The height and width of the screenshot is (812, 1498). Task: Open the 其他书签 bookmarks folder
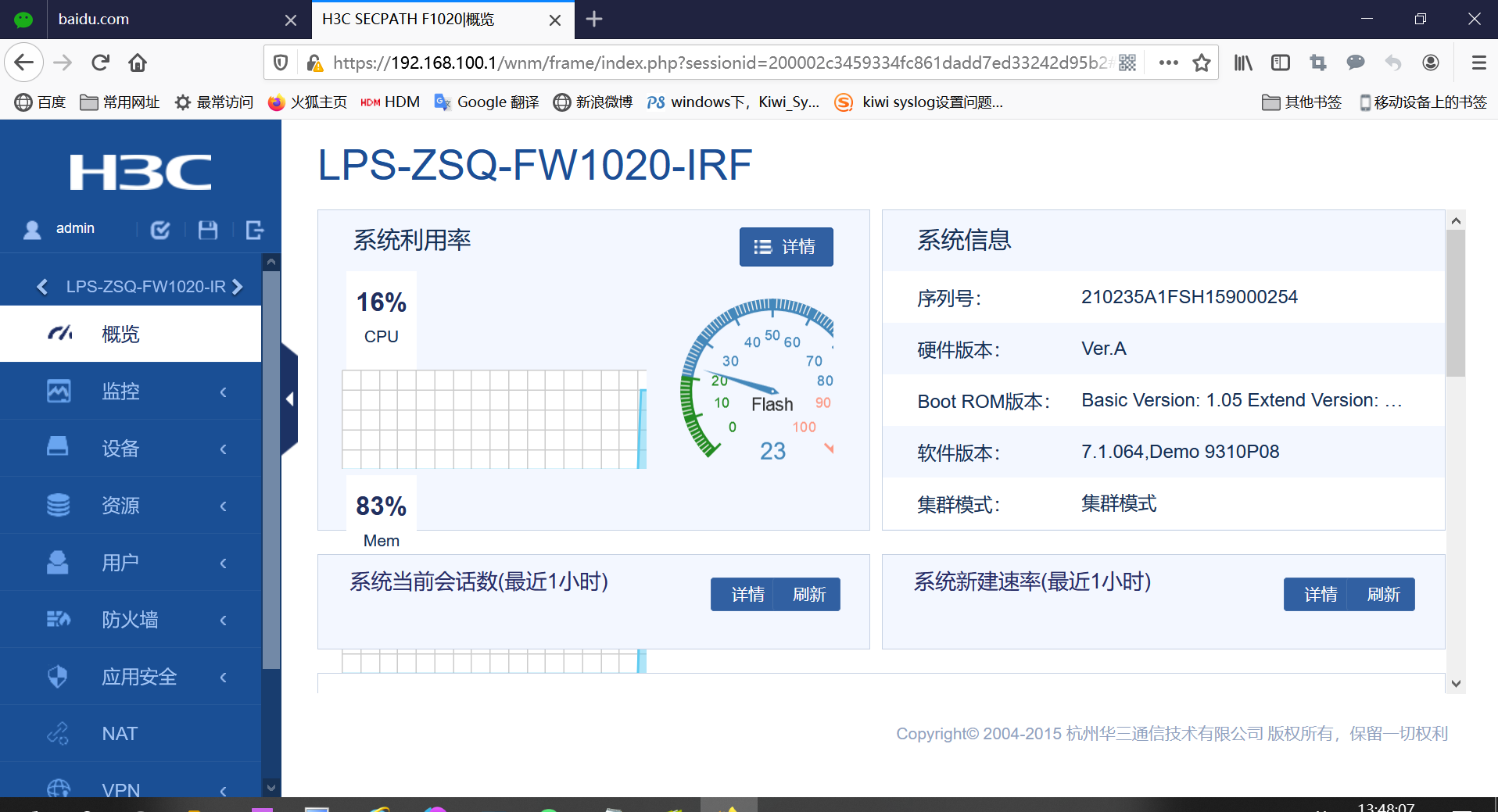1302,102
